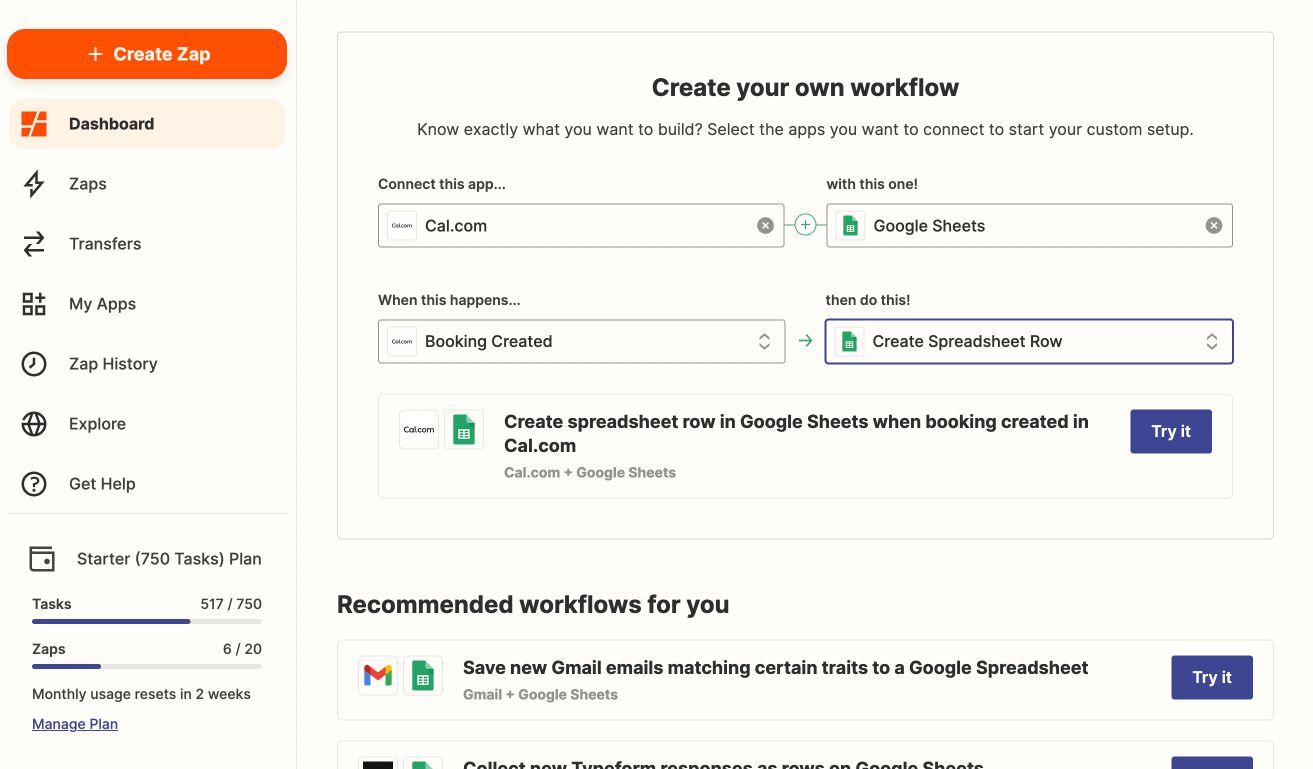Screen dimensions: 1313x769
Task: Click the Get Help question mark icon
Action: (x=33, y=483)
